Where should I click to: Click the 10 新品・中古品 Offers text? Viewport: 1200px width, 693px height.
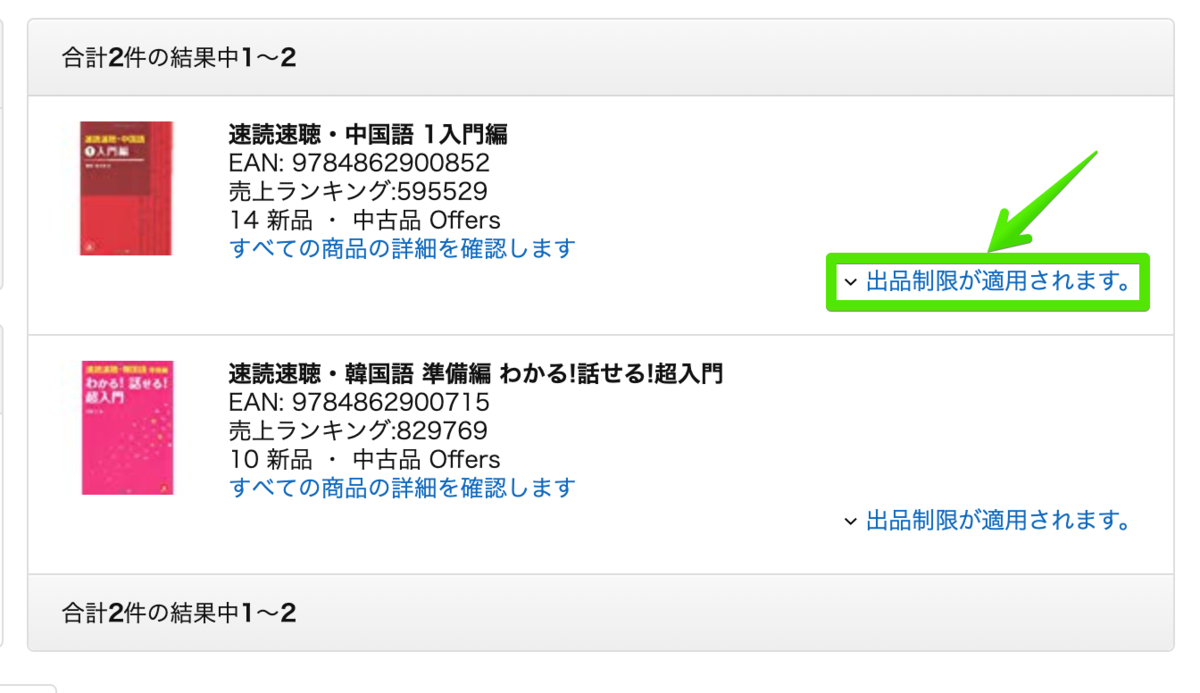pos(361,459)
